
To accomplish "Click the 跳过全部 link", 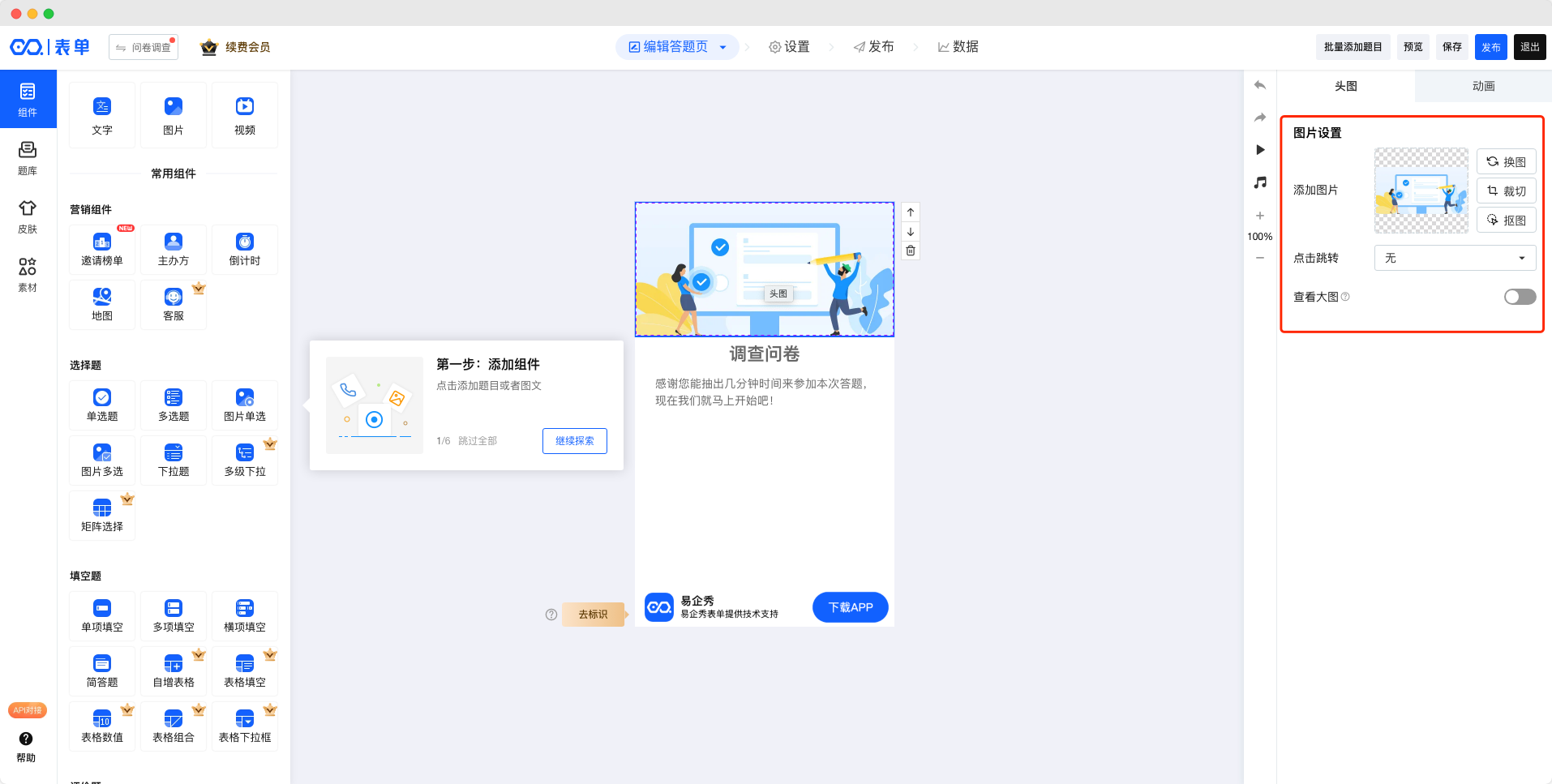I will pos(478,441).
